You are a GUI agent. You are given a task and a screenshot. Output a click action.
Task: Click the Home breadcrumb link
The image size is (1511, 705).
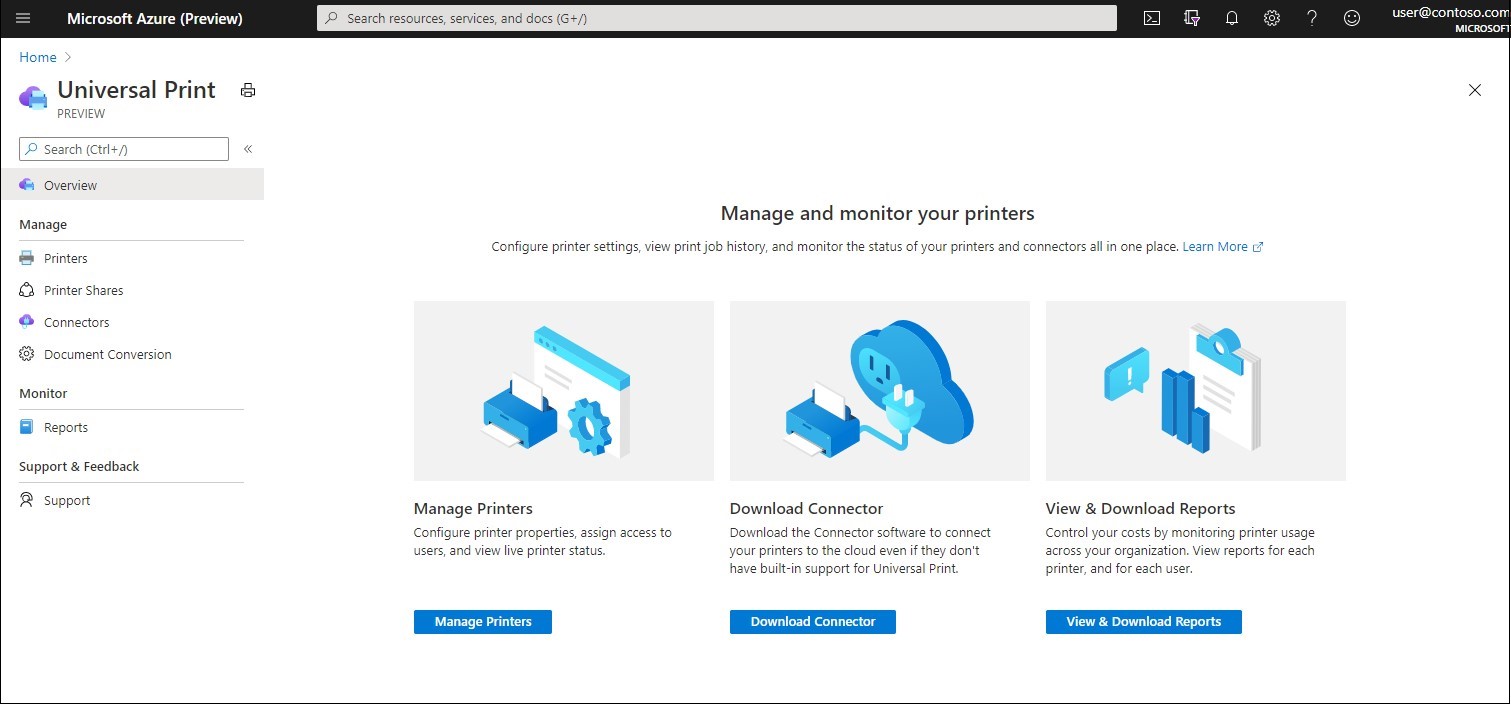pos(38,57)
